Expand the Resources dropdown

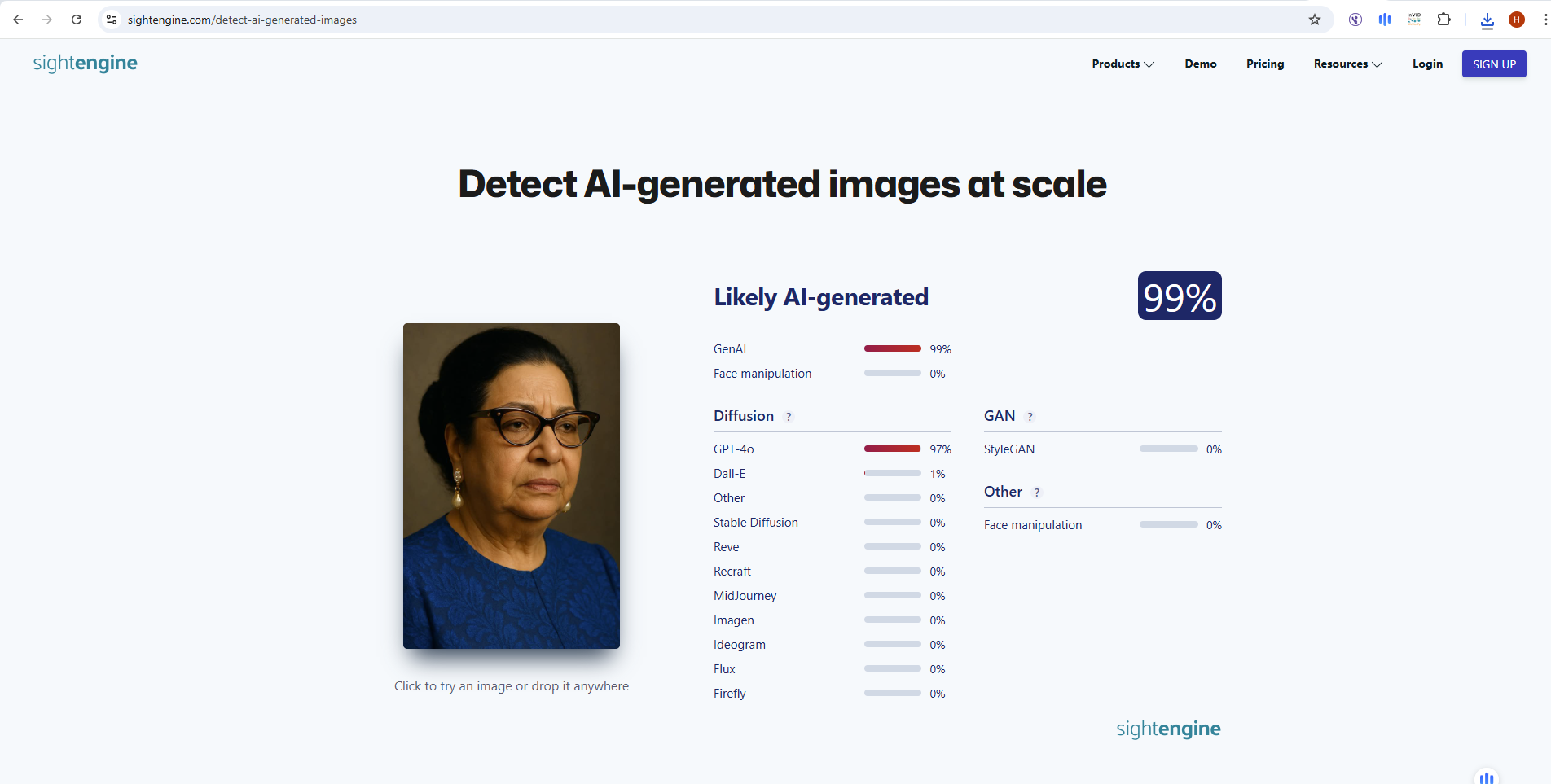pyautogui.click(x=1347, y=64)
